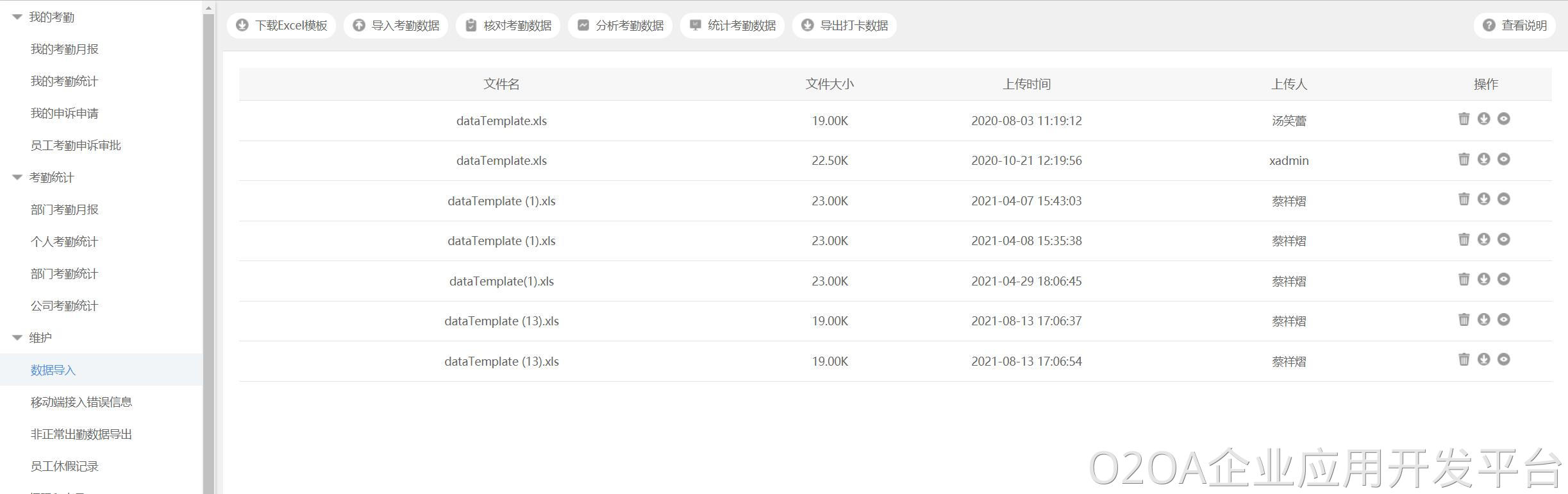1568x494 pixels.
Task: Click the 统计考勤数据 button
Action: coord(732,26)
